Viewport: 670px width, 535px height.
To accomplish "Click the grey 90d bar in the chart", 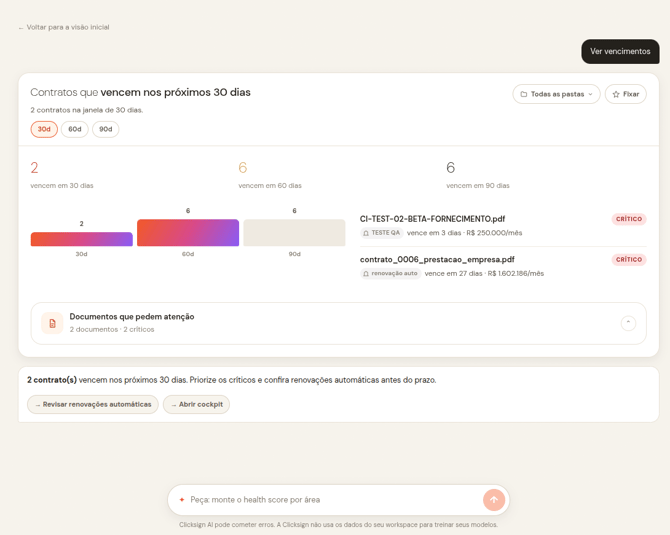I will tap(294, 232).
